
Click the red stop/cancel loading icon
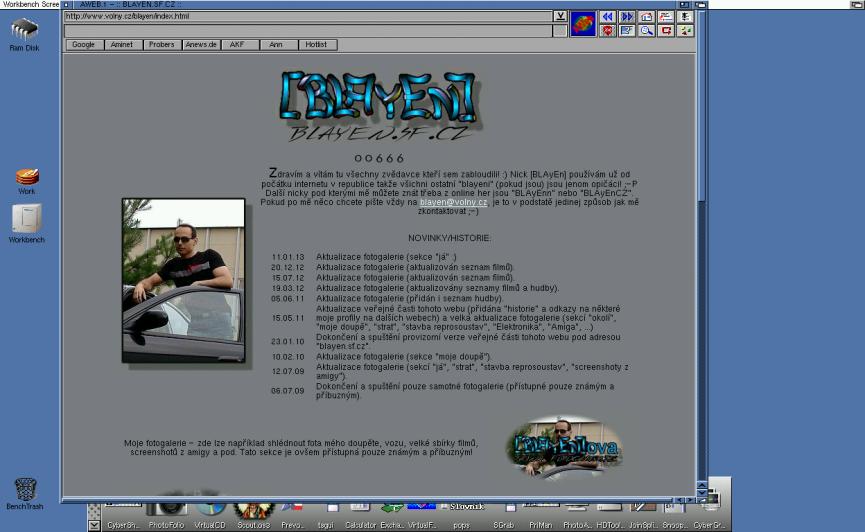click(607, 31)
